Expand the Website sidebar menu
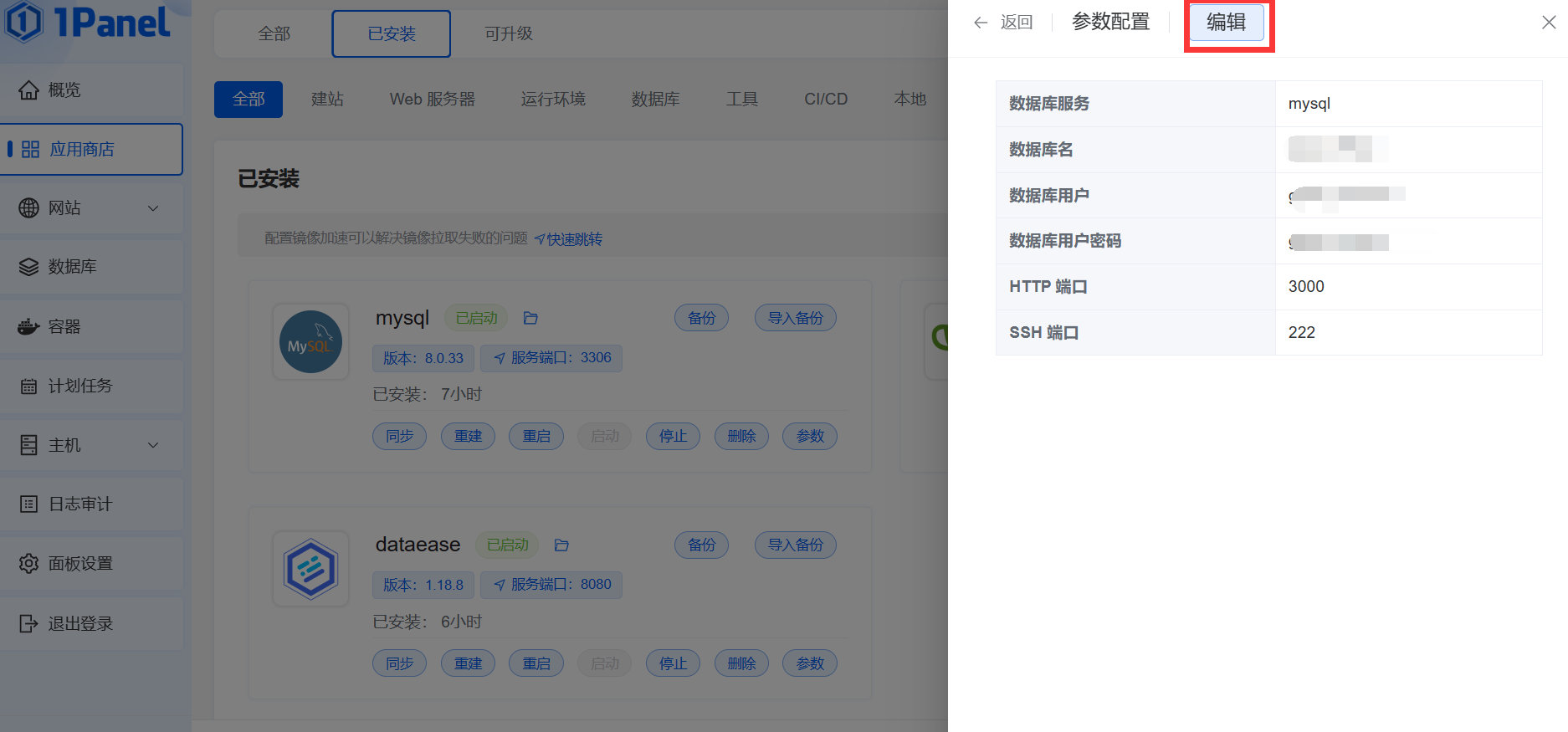 click(90, 207)
